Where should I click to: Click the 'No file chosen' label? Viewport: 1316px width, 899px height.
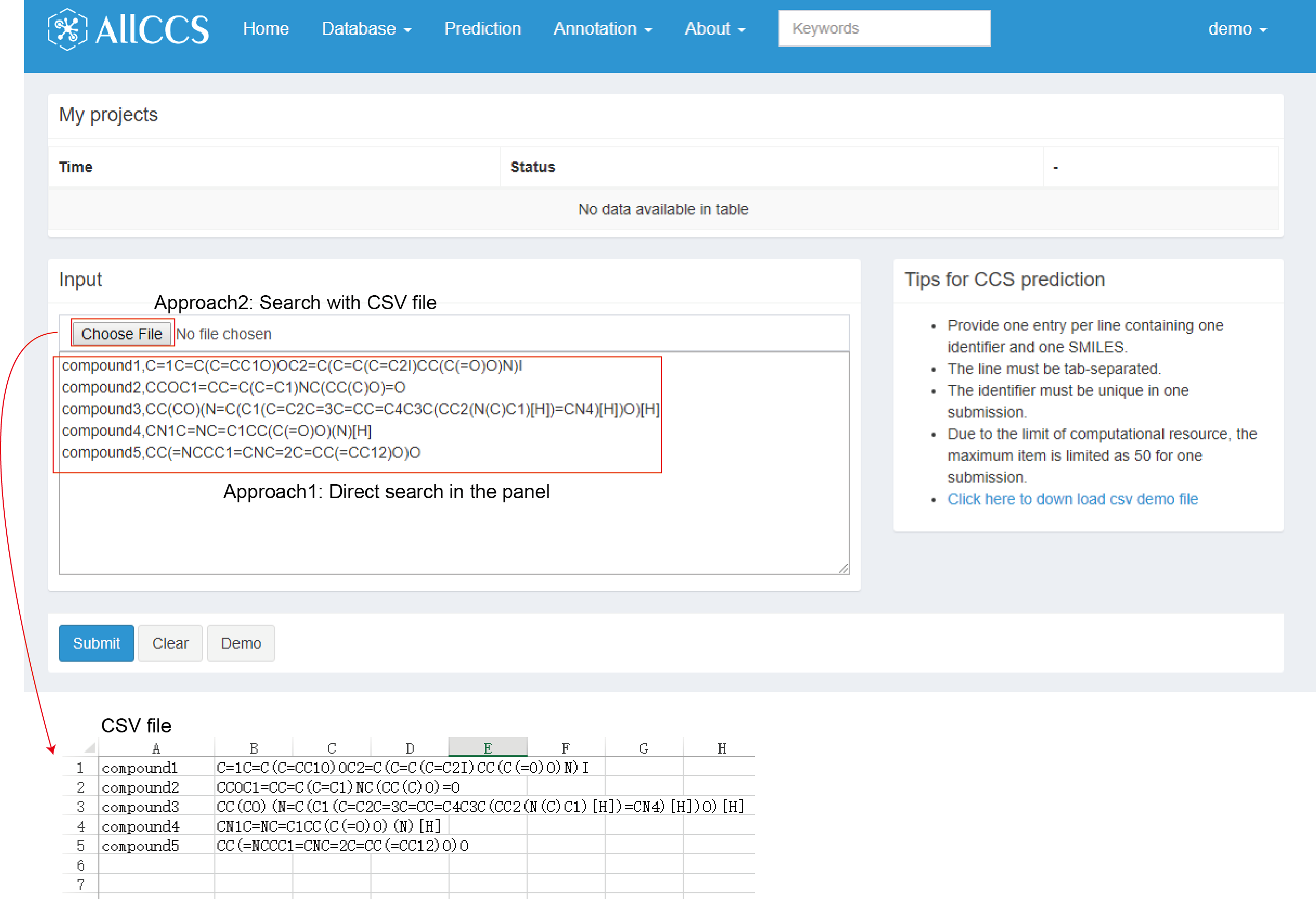click(x=224, y=334)
